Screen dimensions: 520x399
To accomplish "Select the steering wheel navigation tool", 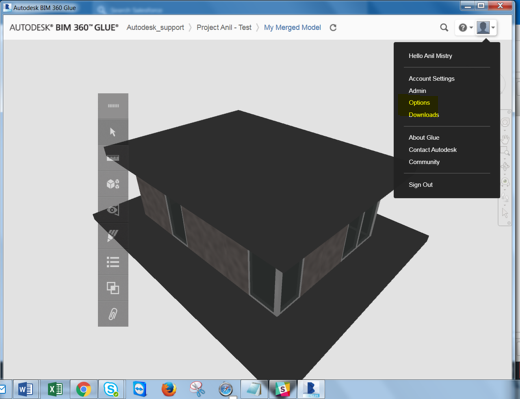I will pyautogui.click(x=505, y=122).
